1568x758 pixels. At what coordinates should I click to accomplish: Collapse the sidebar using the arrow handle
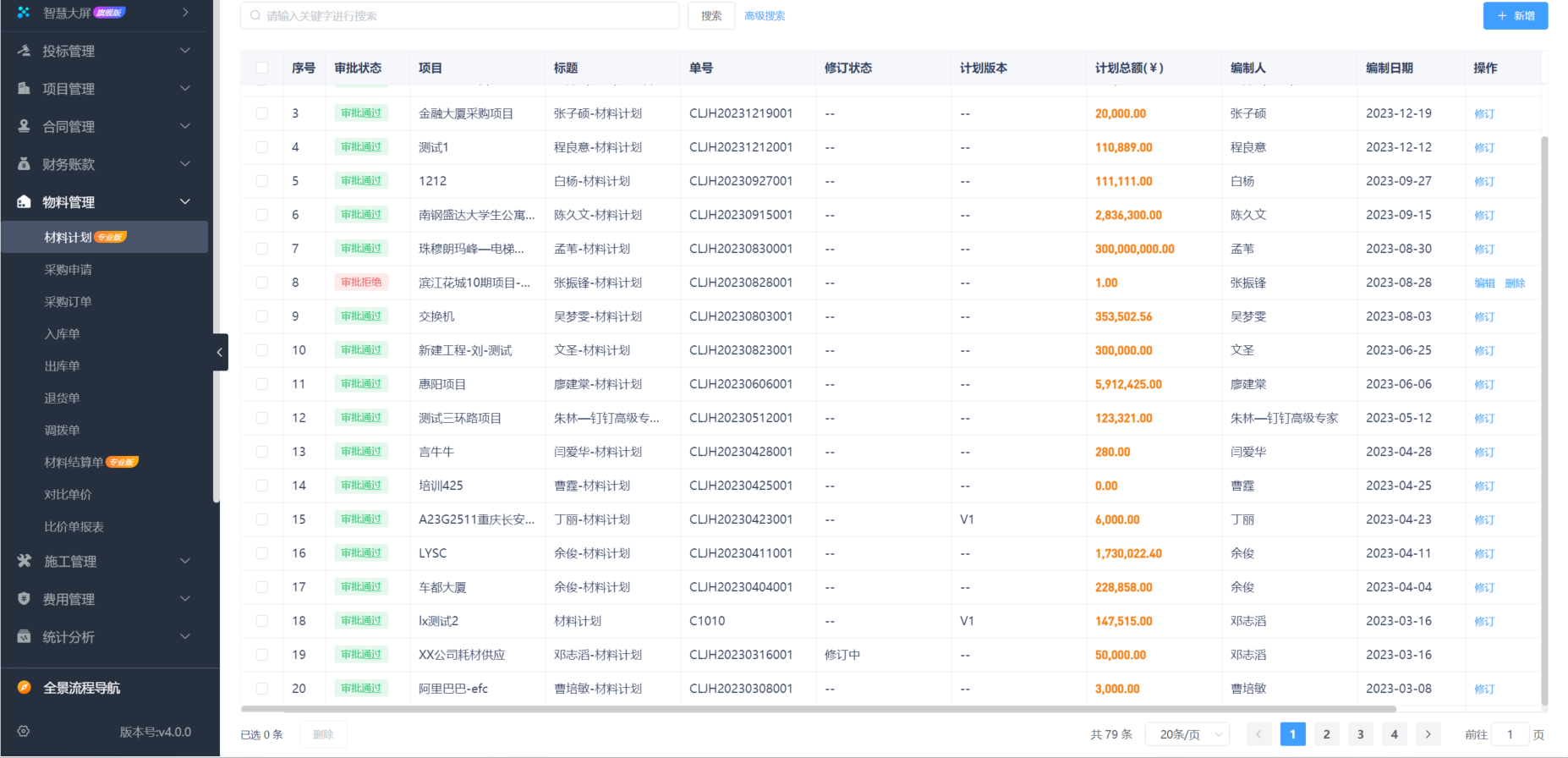tap(220, 352)
